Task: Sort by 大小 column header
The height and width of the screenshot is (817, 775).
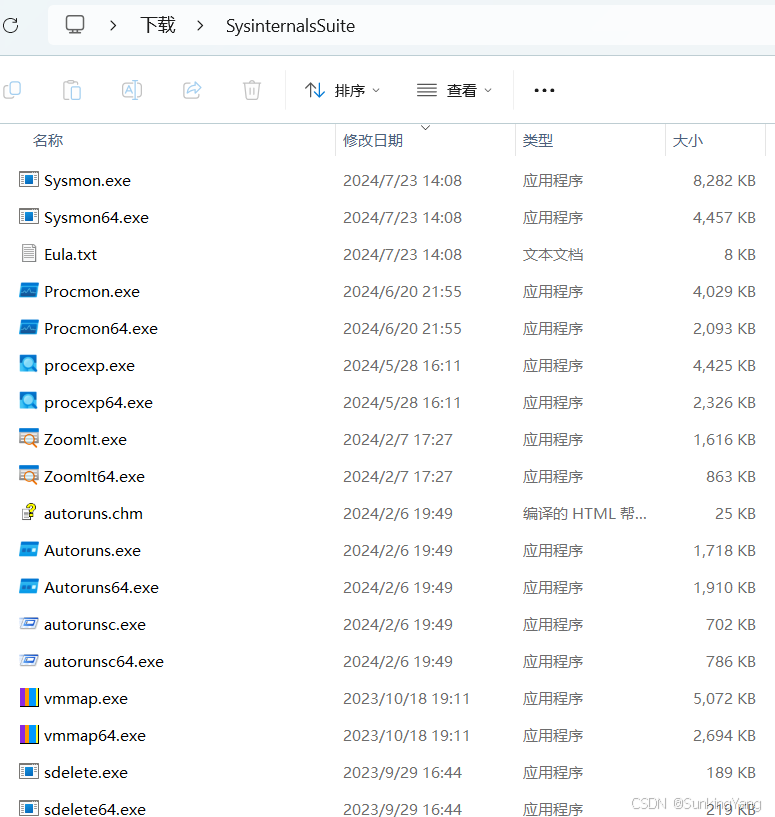Action: coord(688,140)
